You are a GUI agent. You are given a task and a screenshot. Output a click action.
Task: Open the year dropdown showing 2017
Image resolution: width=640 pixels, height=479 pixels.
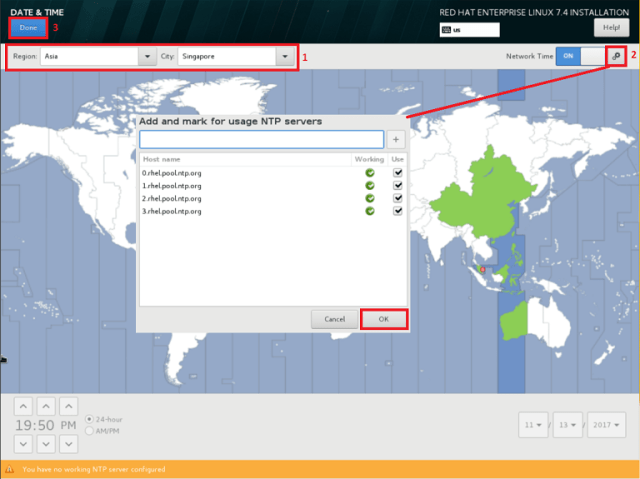point(607,425)
